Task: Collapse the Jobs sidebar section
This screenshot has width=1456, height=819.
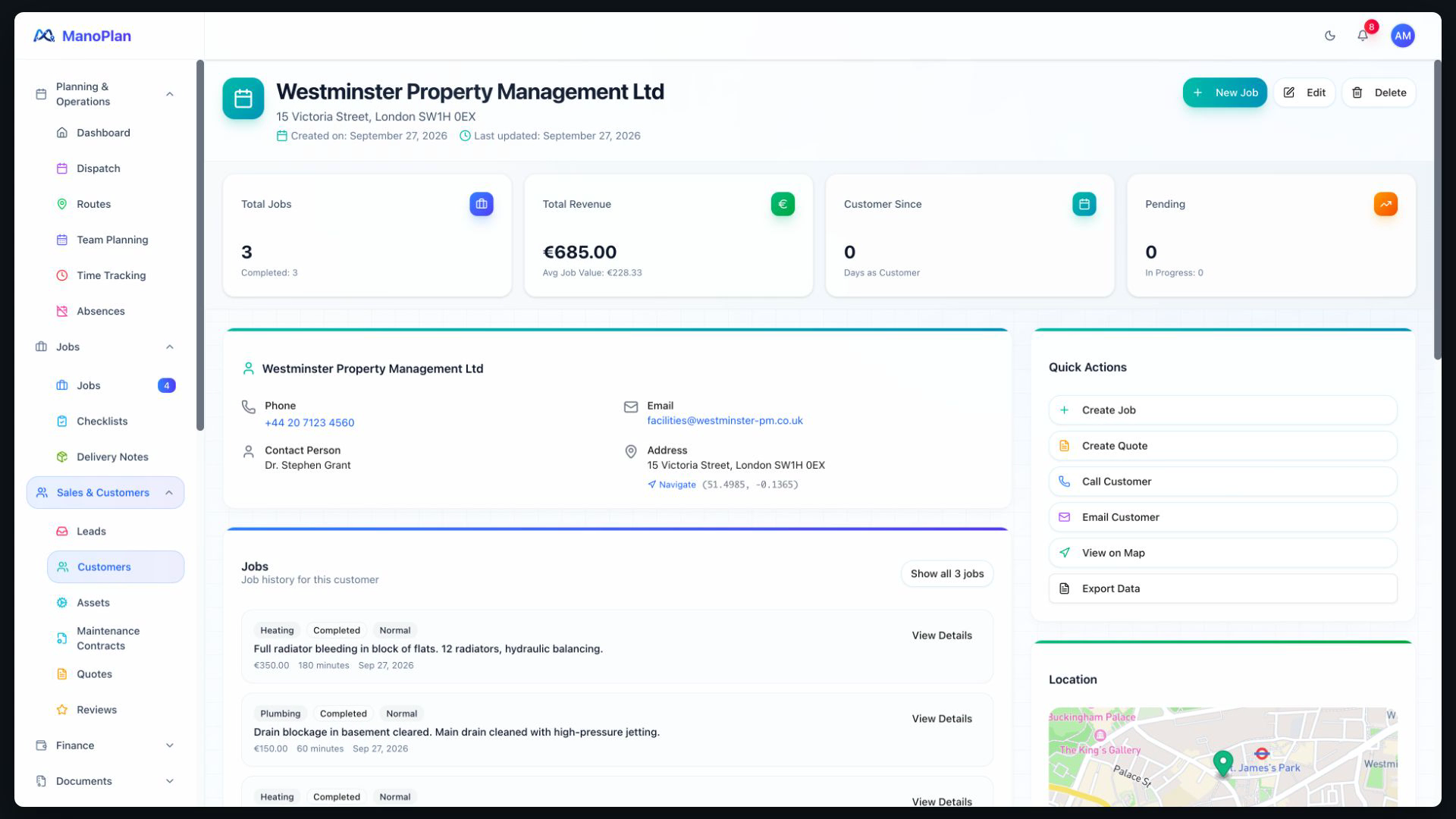Action: tap(170, 347)
